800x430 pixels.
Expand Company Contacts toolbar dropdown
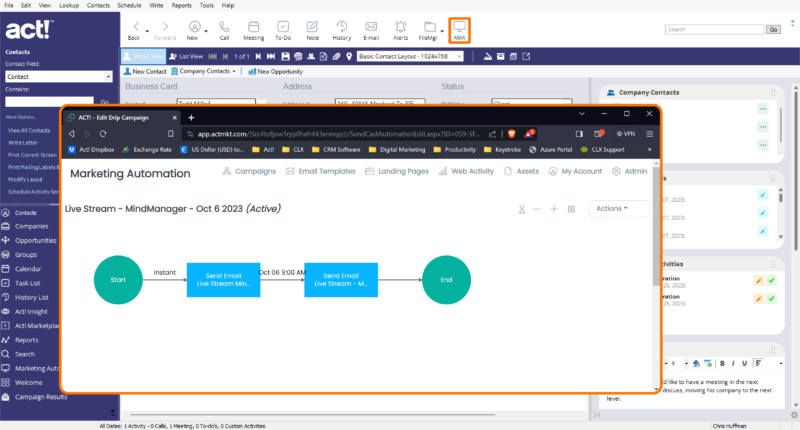point(234,71)
